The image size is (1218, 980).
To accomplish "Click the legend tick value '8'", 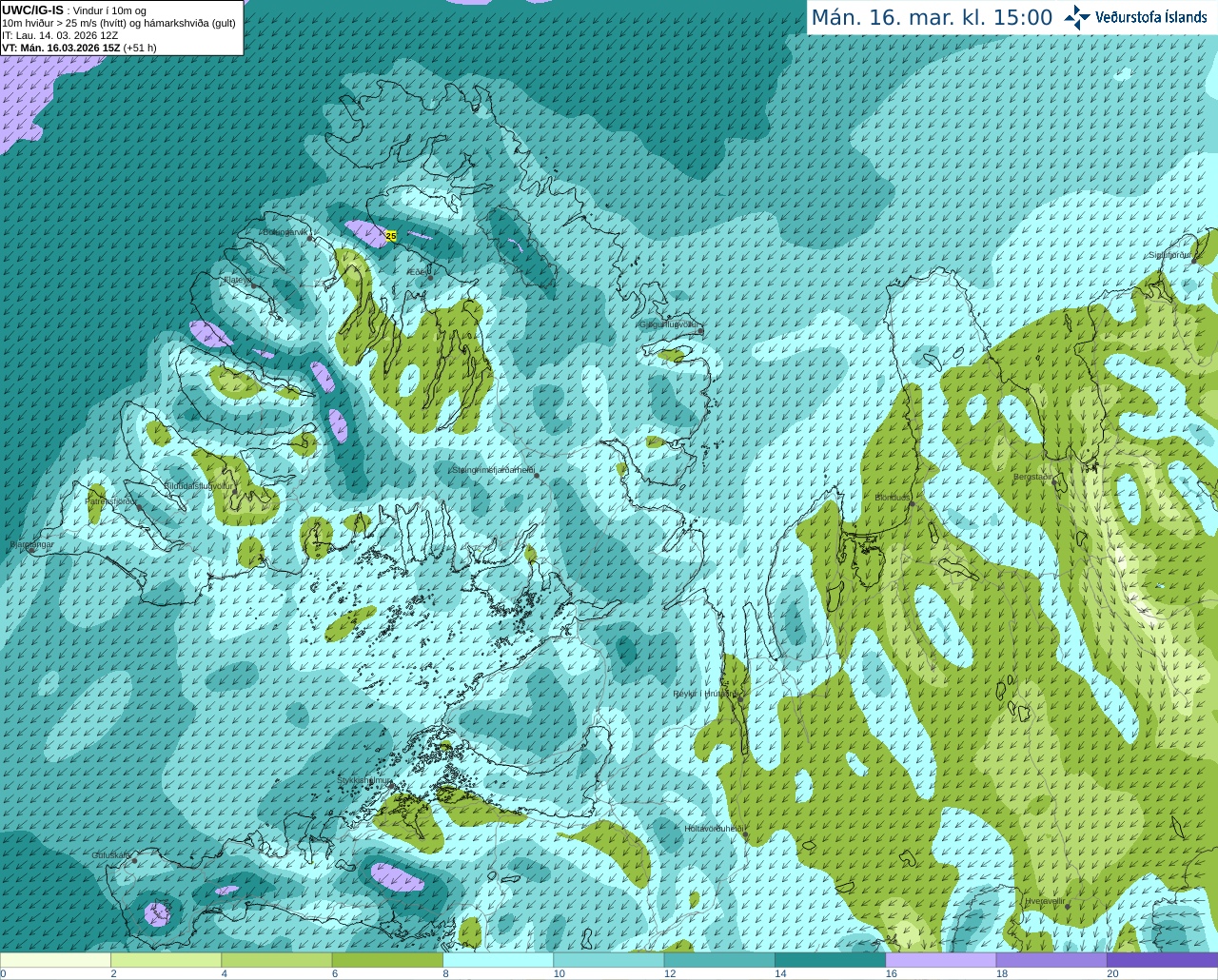I will point(445,973).
